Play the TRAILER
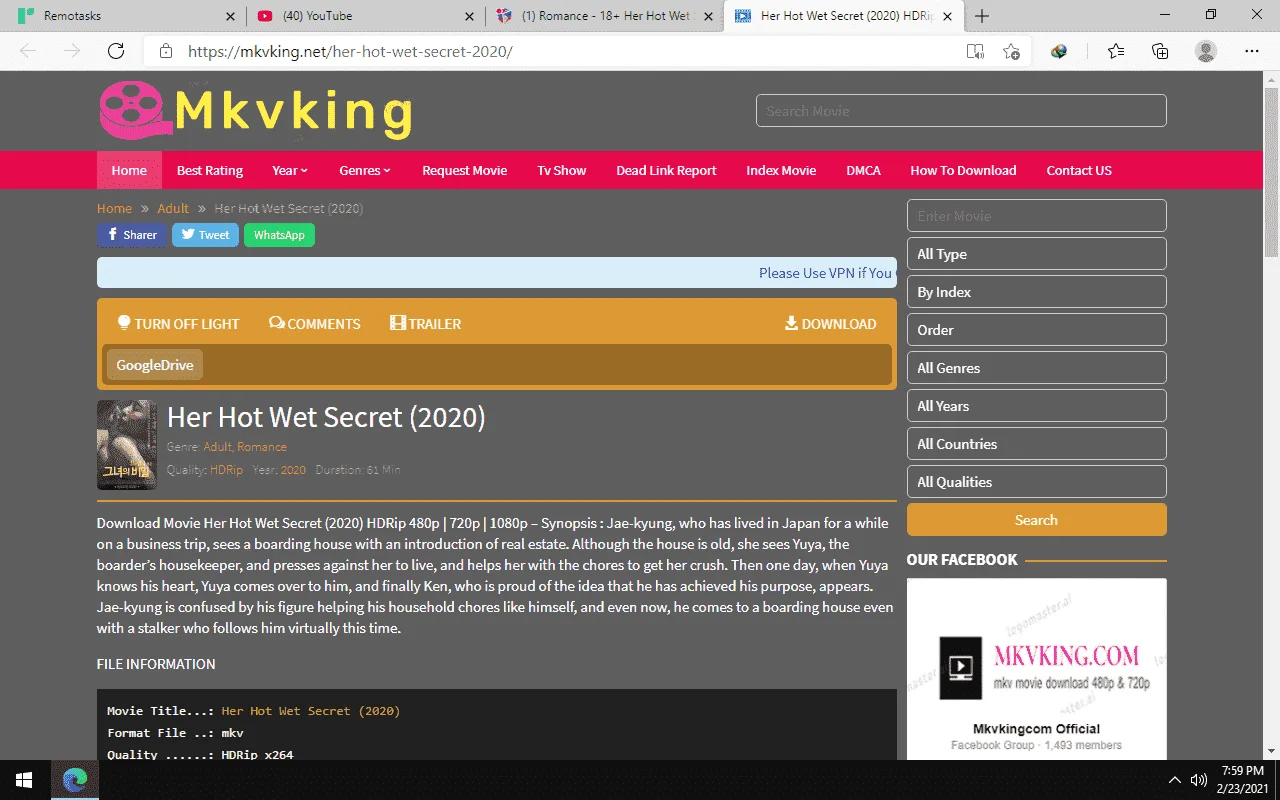This screenshot has width=1280, height=800. [425, 323]
